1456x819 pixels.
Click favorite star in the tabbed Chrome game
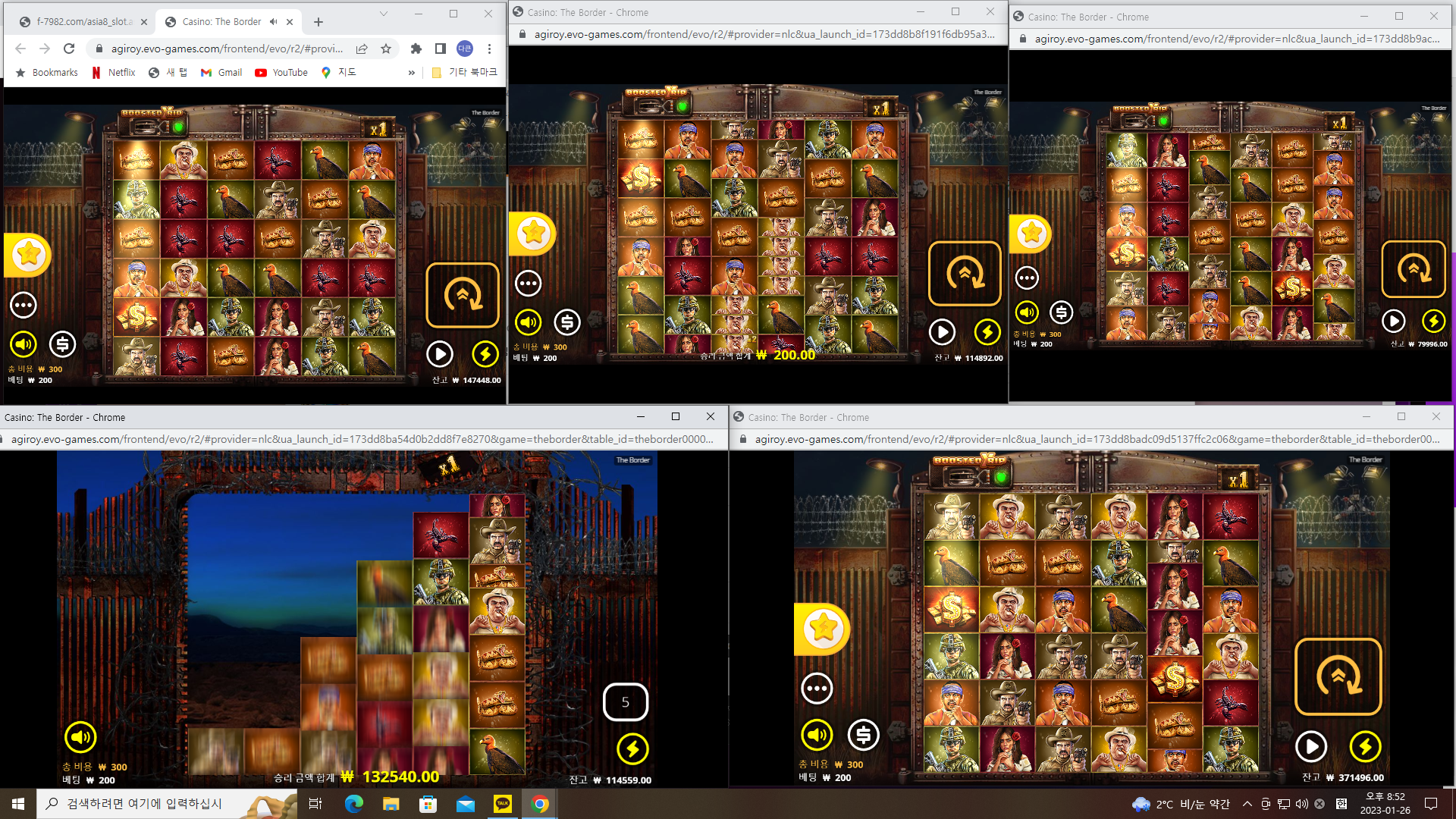(x=28, y=255)
